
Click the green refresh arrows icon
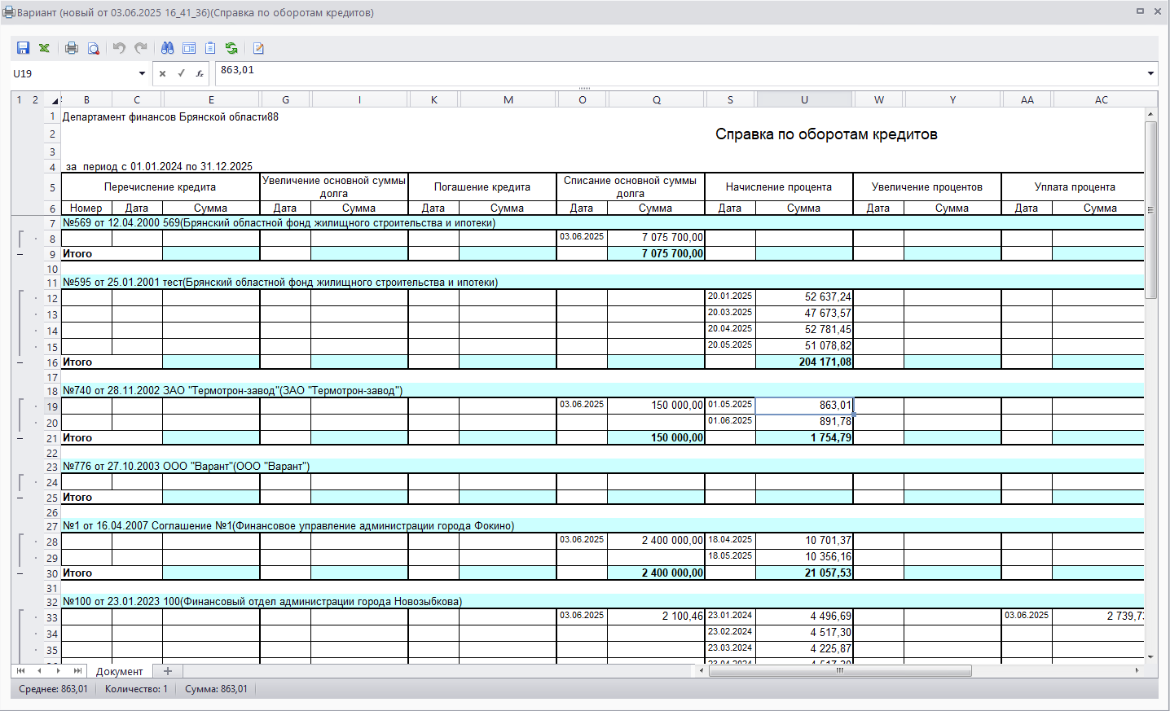pos(232,48)
